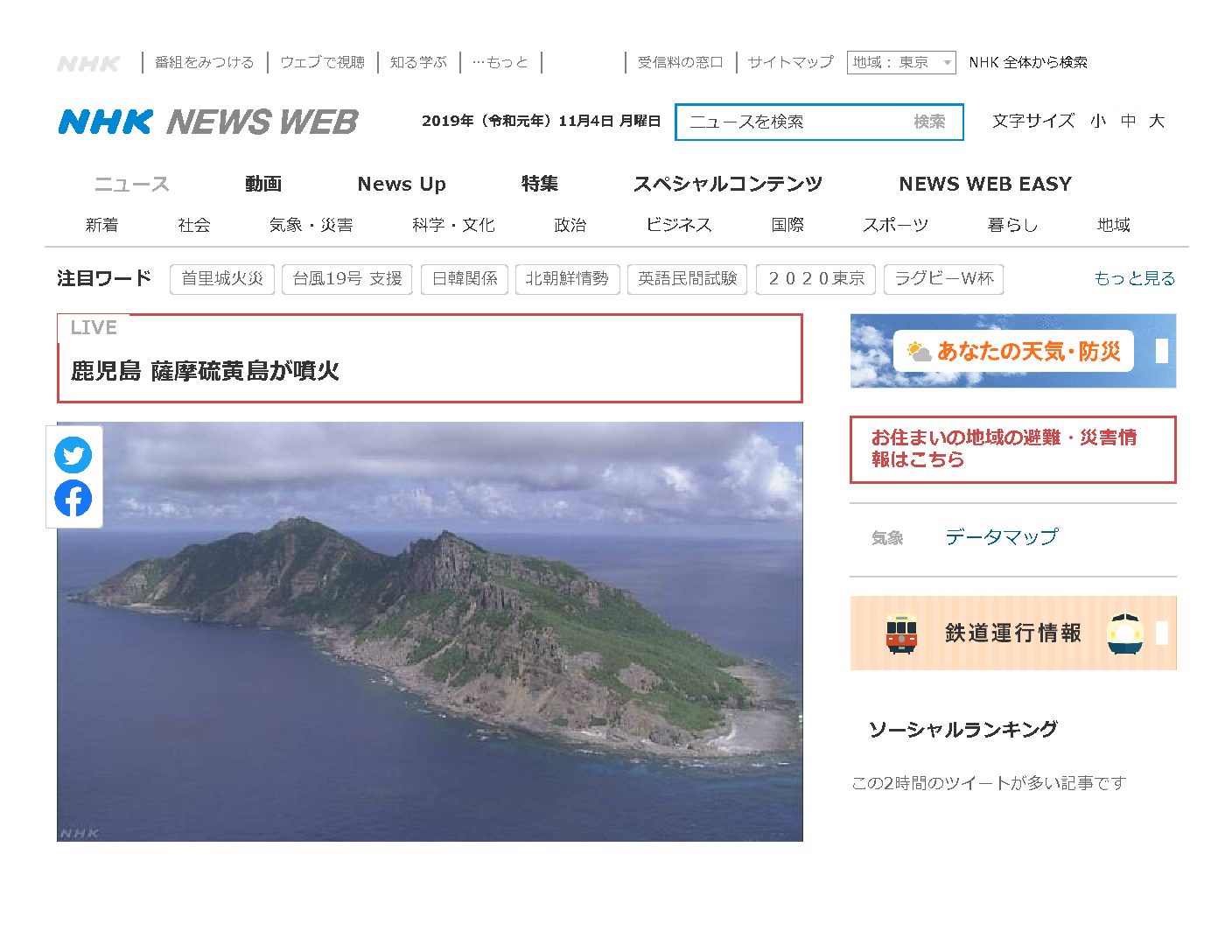The width and height of the screenshot is (1232, 952).
Task: Click the ソーシャルランキング heading
Action: 963,730
